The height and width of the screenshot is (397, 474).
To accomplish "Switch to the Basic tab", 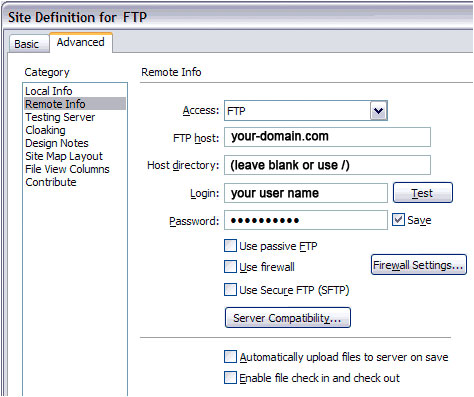I will 28,44.
